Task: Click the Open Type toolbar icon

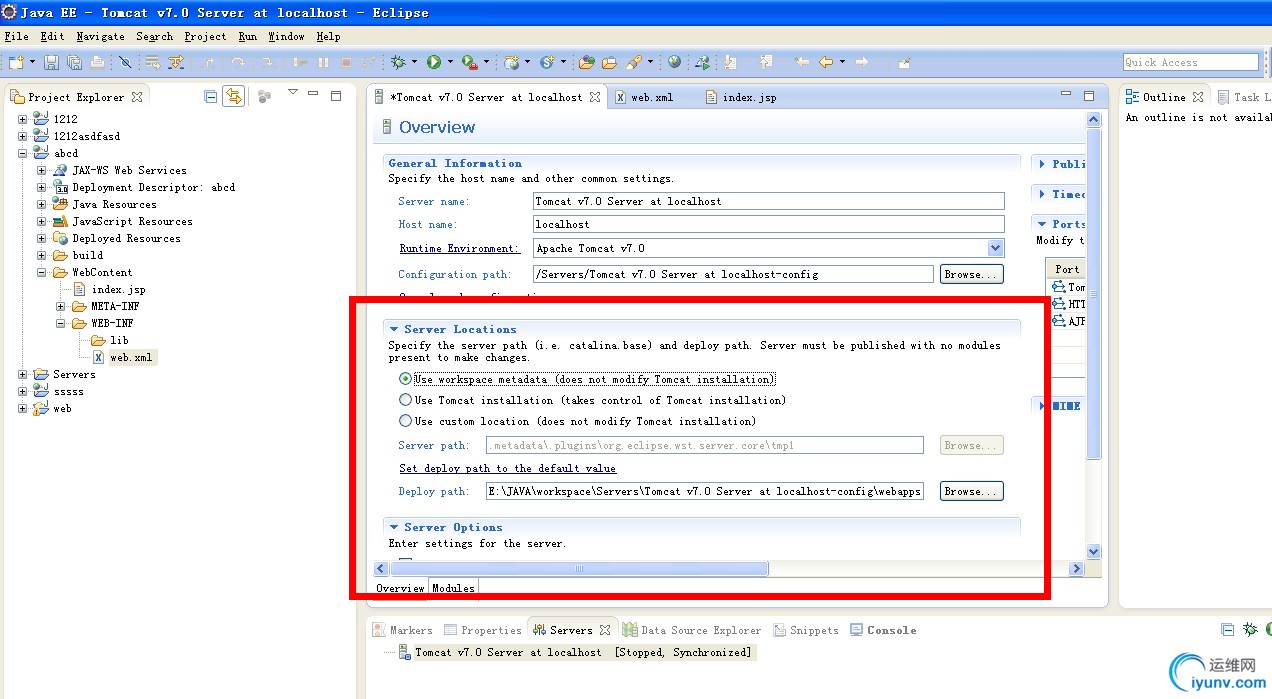Action: coord(587,62)
